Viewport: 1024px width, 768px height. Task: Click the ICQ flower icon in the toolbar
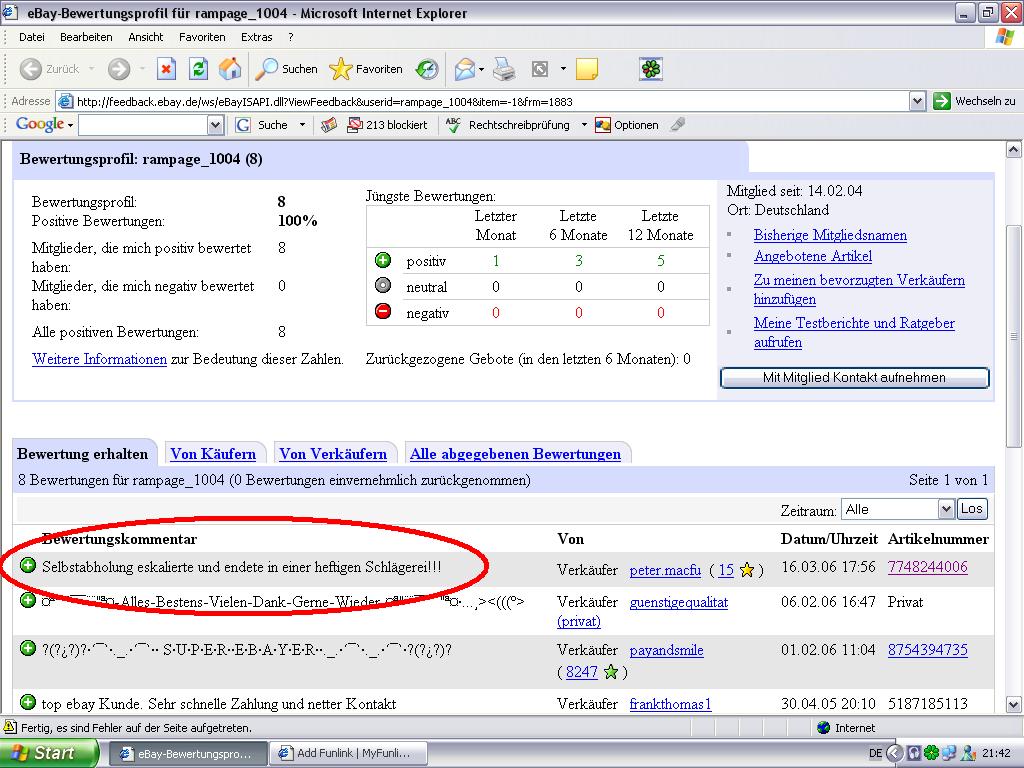click(651, 69)
